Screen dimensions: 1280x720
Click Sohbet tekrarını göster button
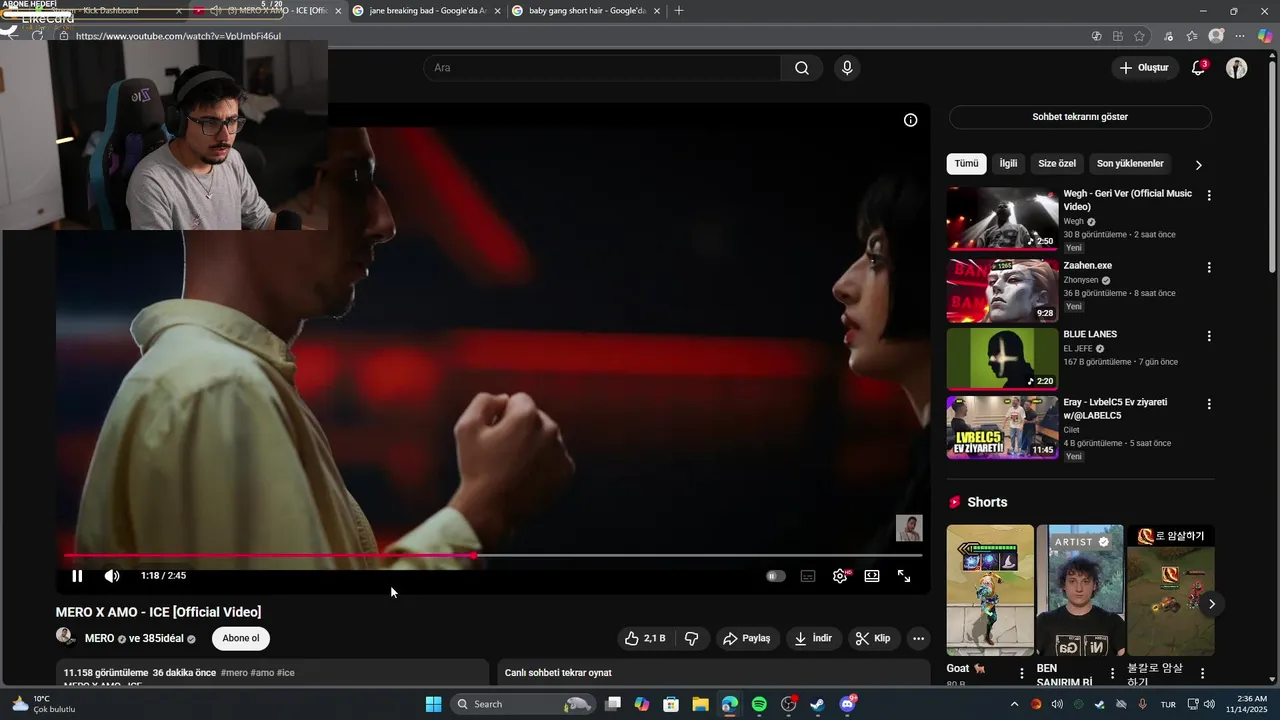(x=1080, y=117)
